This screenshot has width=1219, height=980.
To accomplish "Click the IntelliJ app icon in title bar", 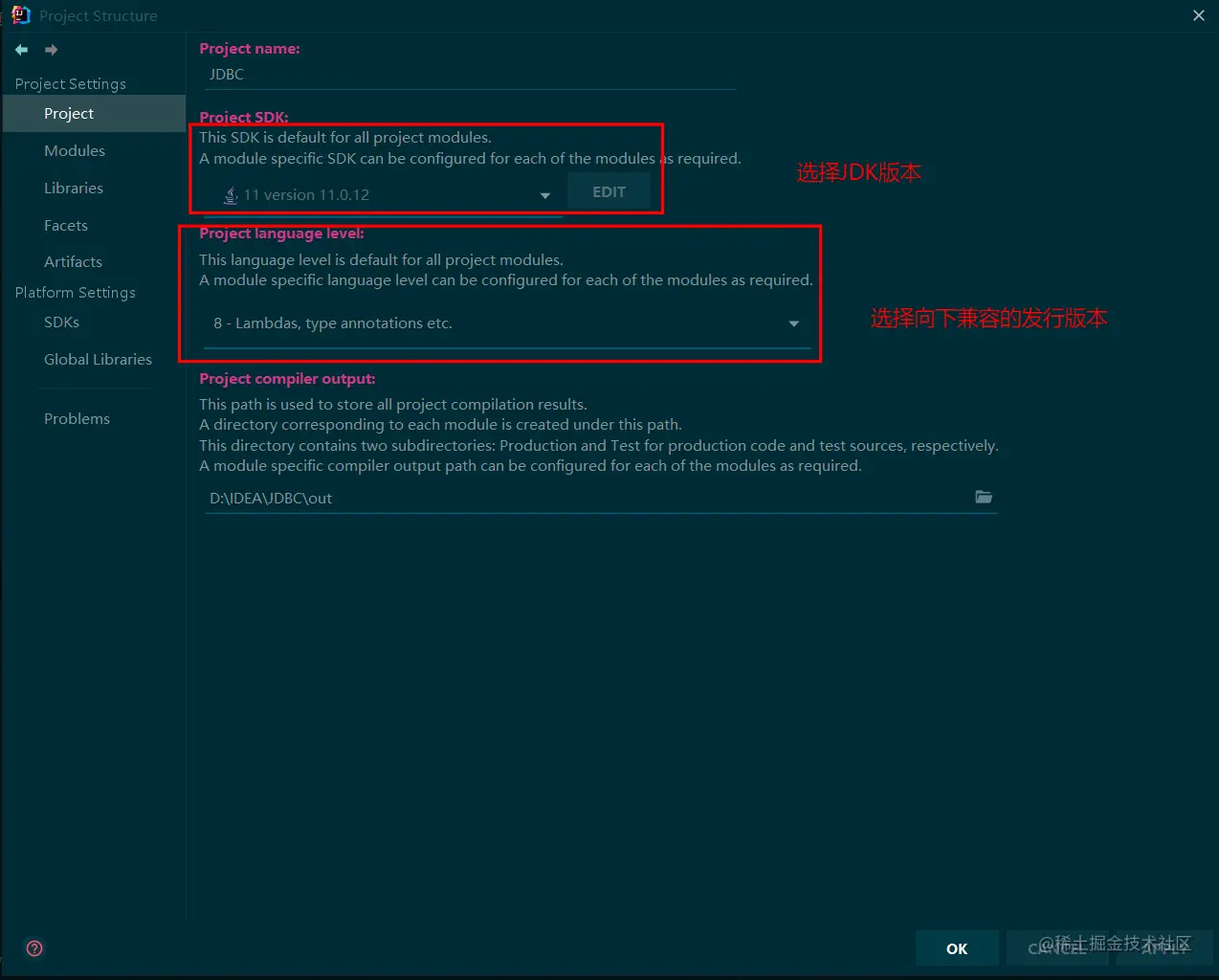I will (x=20, y=15).
